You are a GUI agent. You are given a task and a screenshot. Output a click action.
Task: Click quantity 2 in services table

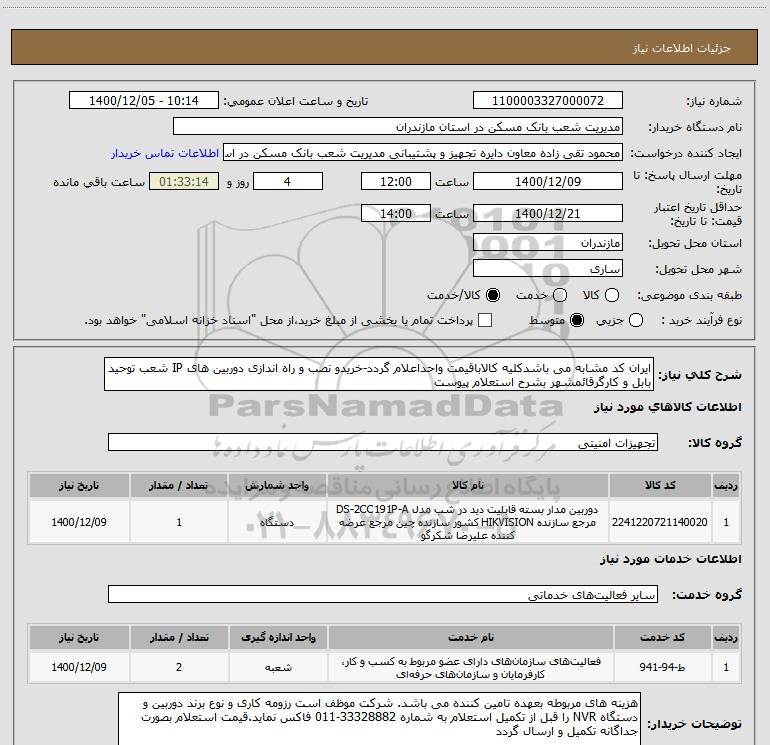(179, 667)
